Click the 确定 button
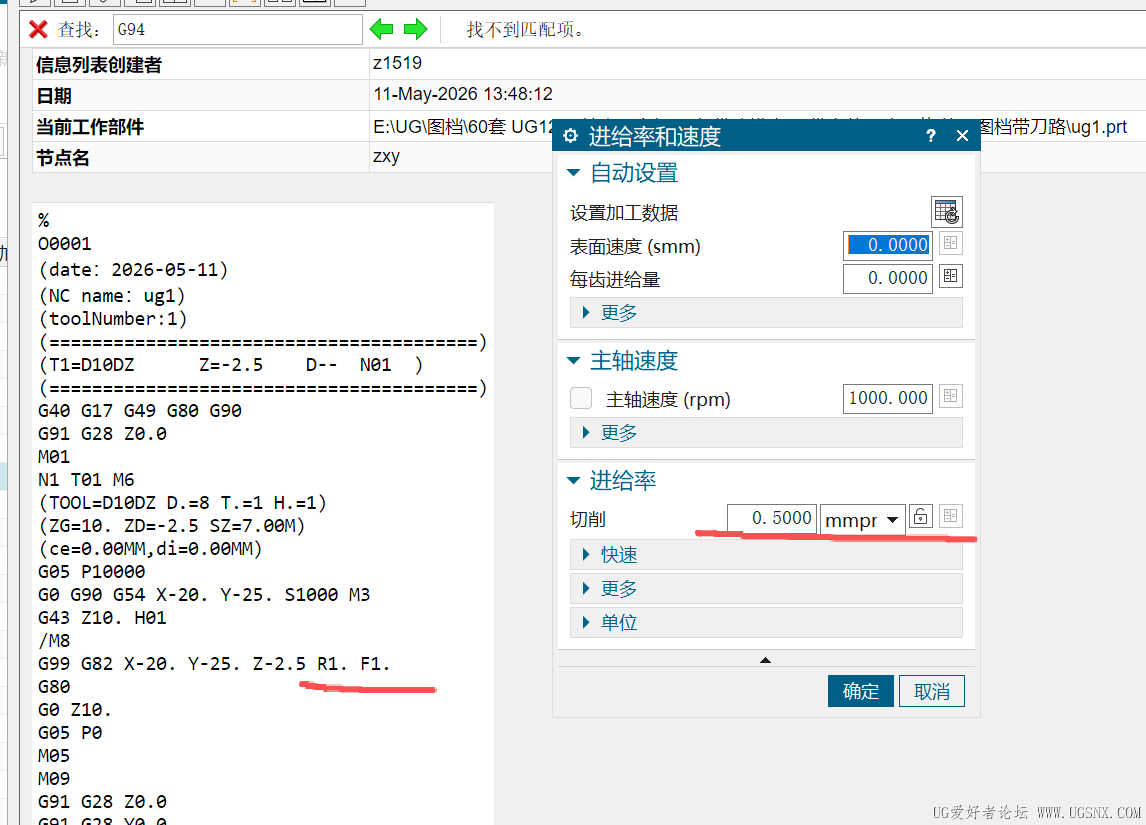The width and height of the screenshot is (1146, 825). (x=861, y=691)
